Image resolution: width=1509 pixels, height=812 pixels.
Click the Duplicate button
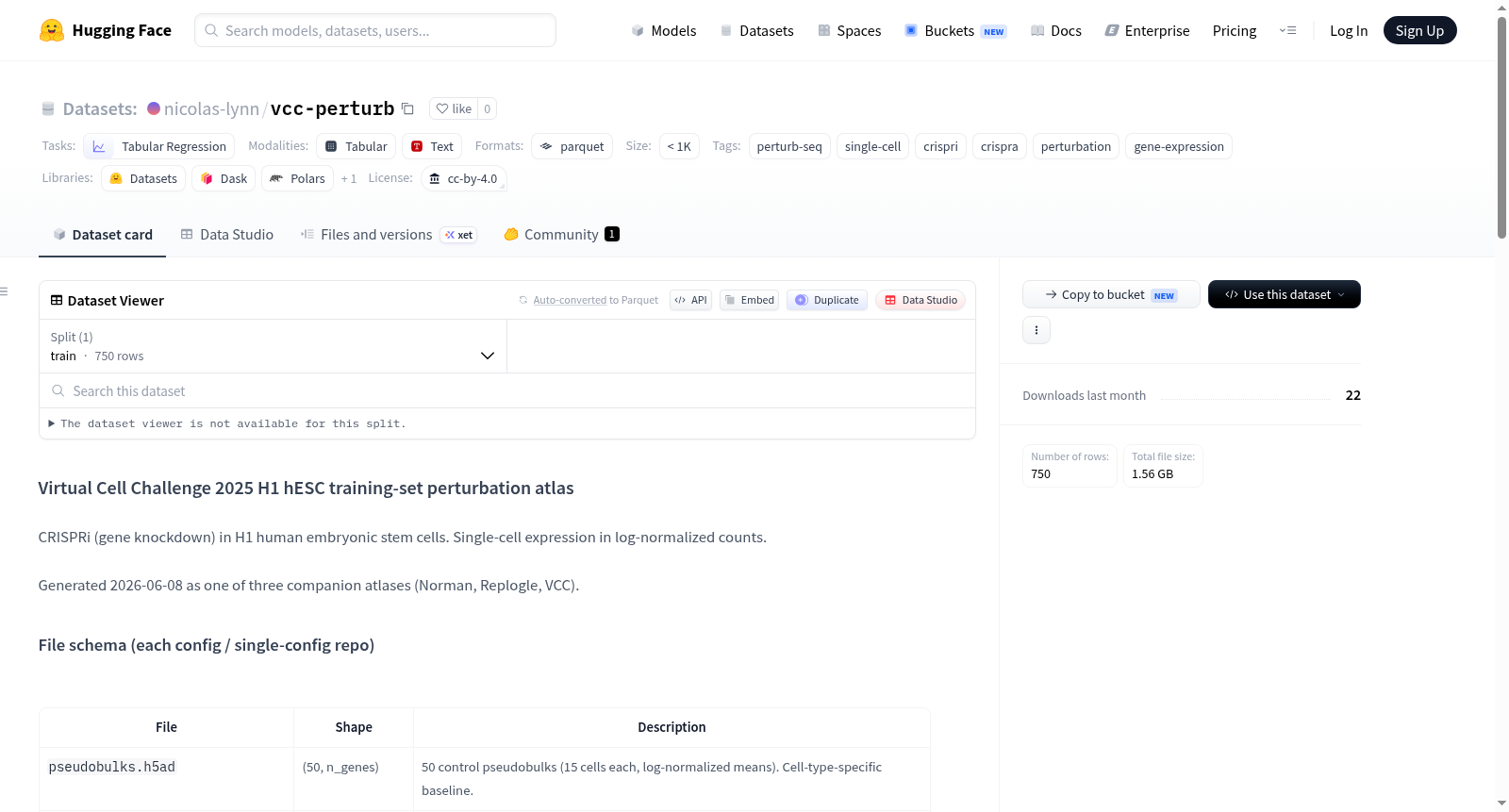tap(827, 300)
